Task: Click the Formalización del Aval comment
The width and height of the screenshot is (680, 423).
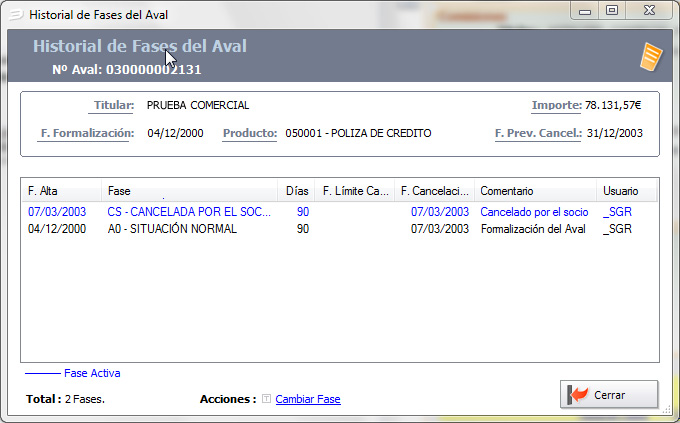Action: click(533, 229)
